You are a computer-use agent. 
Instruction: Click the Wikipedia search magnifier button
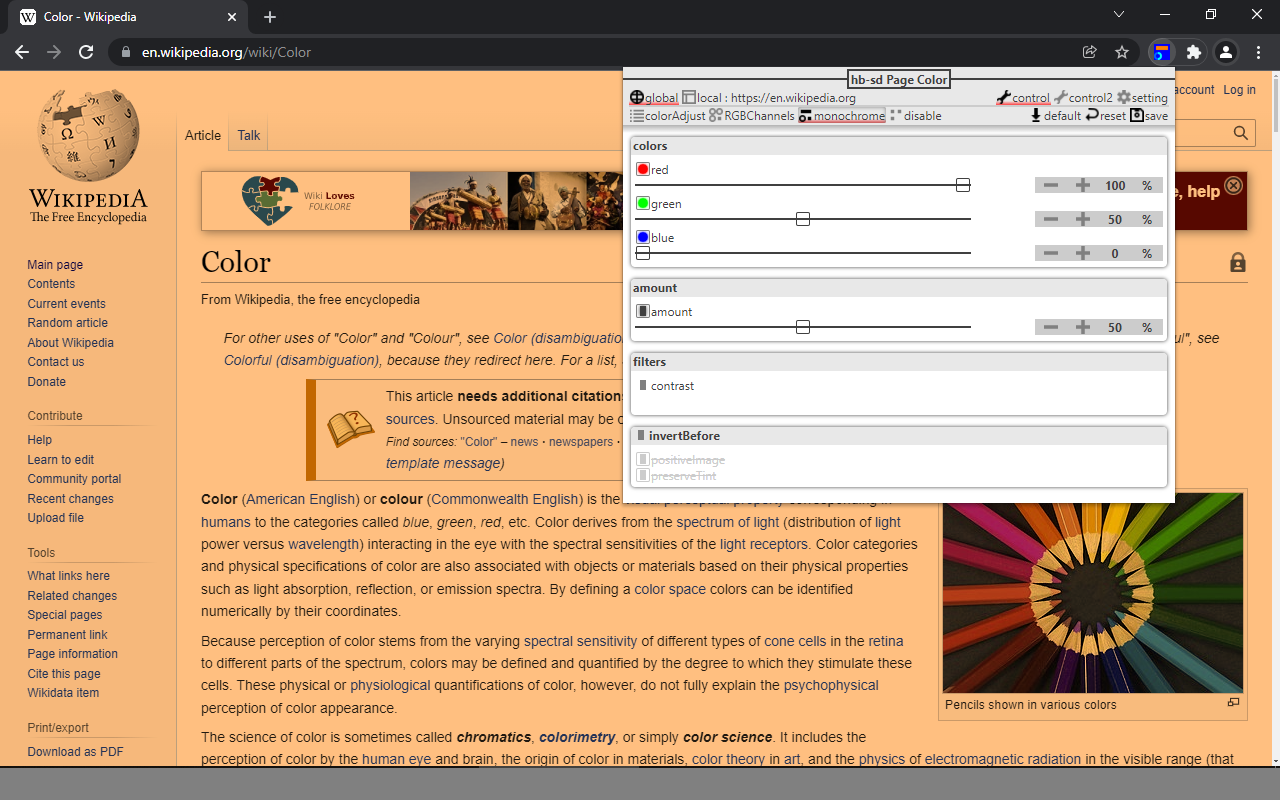coord(1241,133)
